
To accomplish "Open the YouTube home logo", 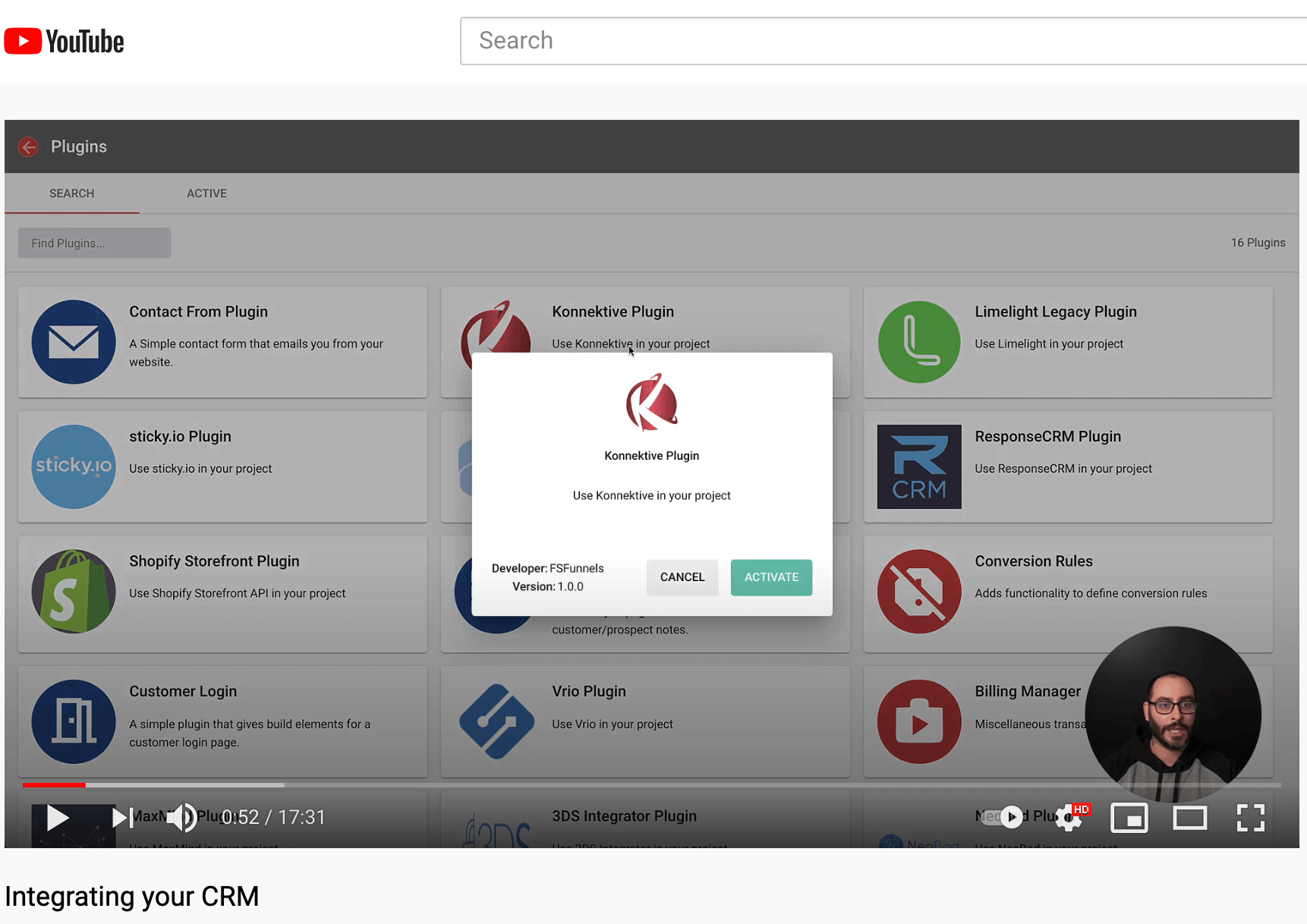I will [65, 41].
